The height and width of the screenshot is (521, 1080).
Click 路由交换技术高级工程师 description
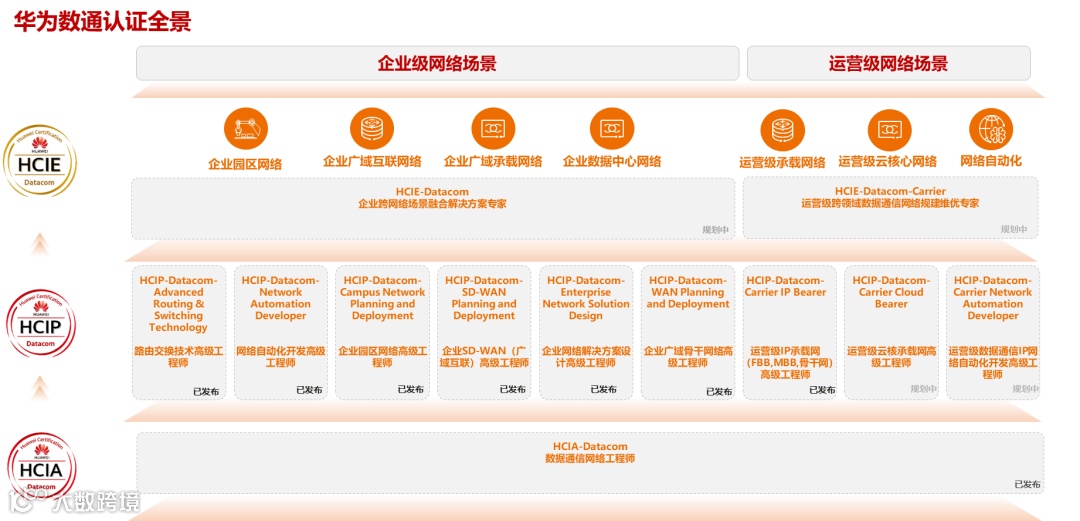pos(178,357)
